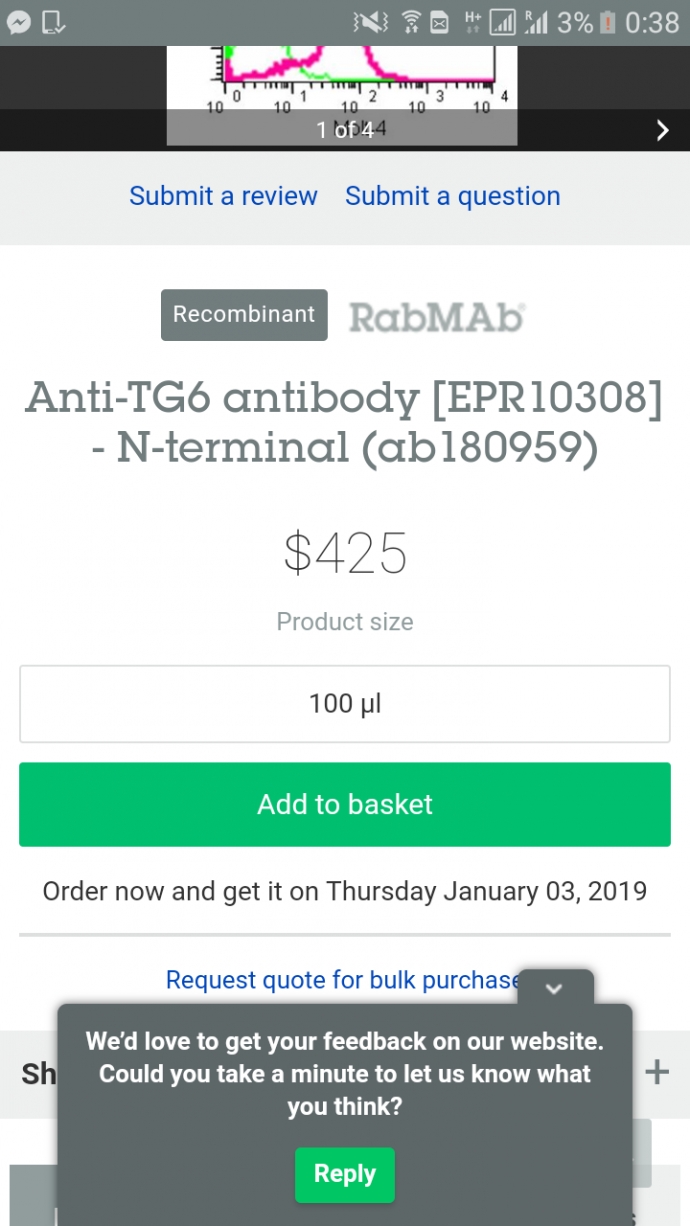Tap the mobile signal strength icon
The width and height of the screenshot is (690, 1226).
pyautogui.click(x=503, y=22)
